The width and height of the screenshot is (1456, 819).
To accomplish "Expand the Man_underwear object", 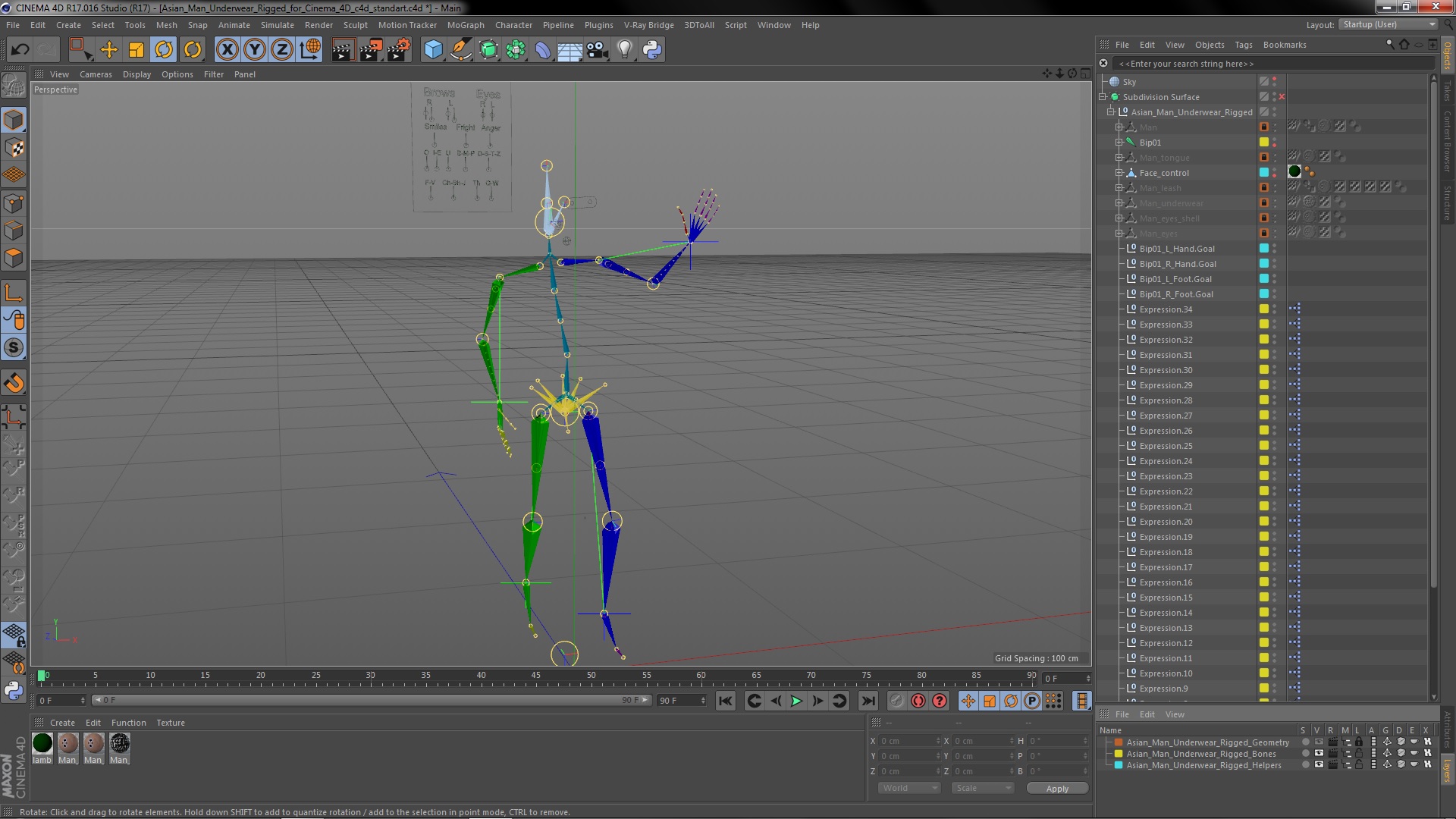I will (1119, 203).
